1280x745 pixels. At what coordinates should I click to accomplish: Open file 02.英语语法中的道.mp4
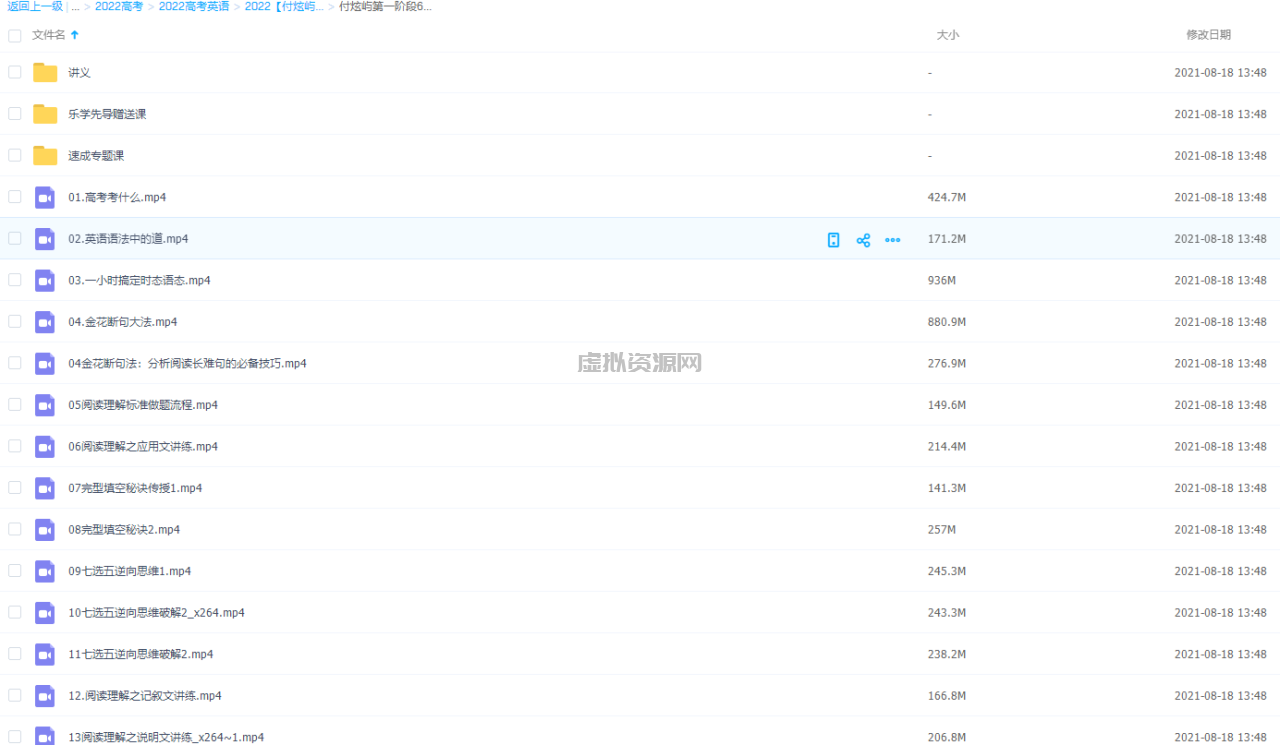[x=128, y=239]
